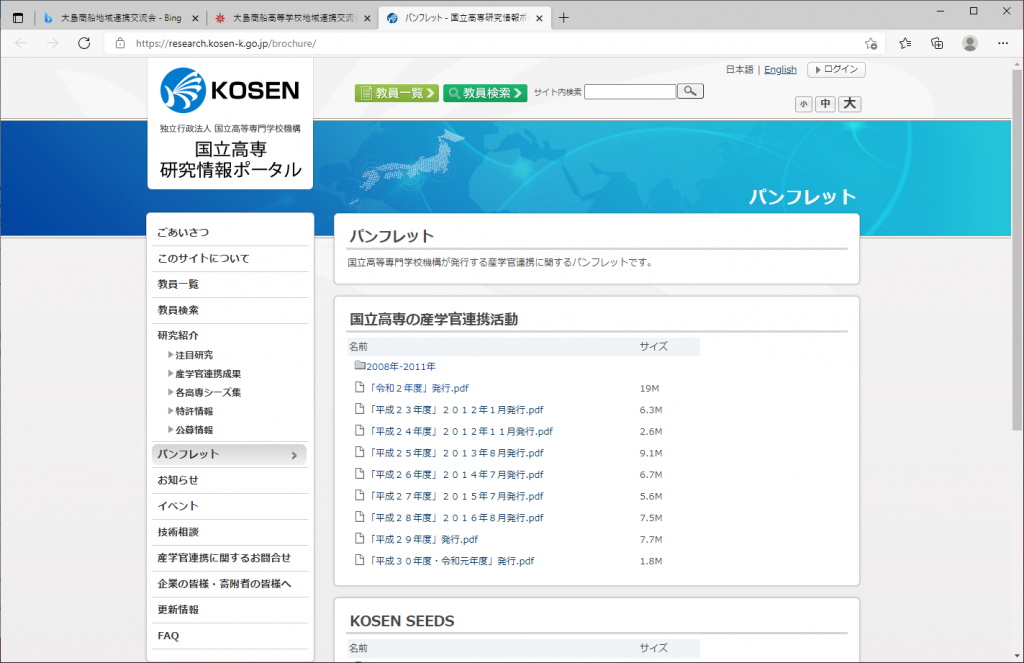Click the green 教員一覧 button
The height and width of the screenshot is (663, 1024).
[396, 93]
